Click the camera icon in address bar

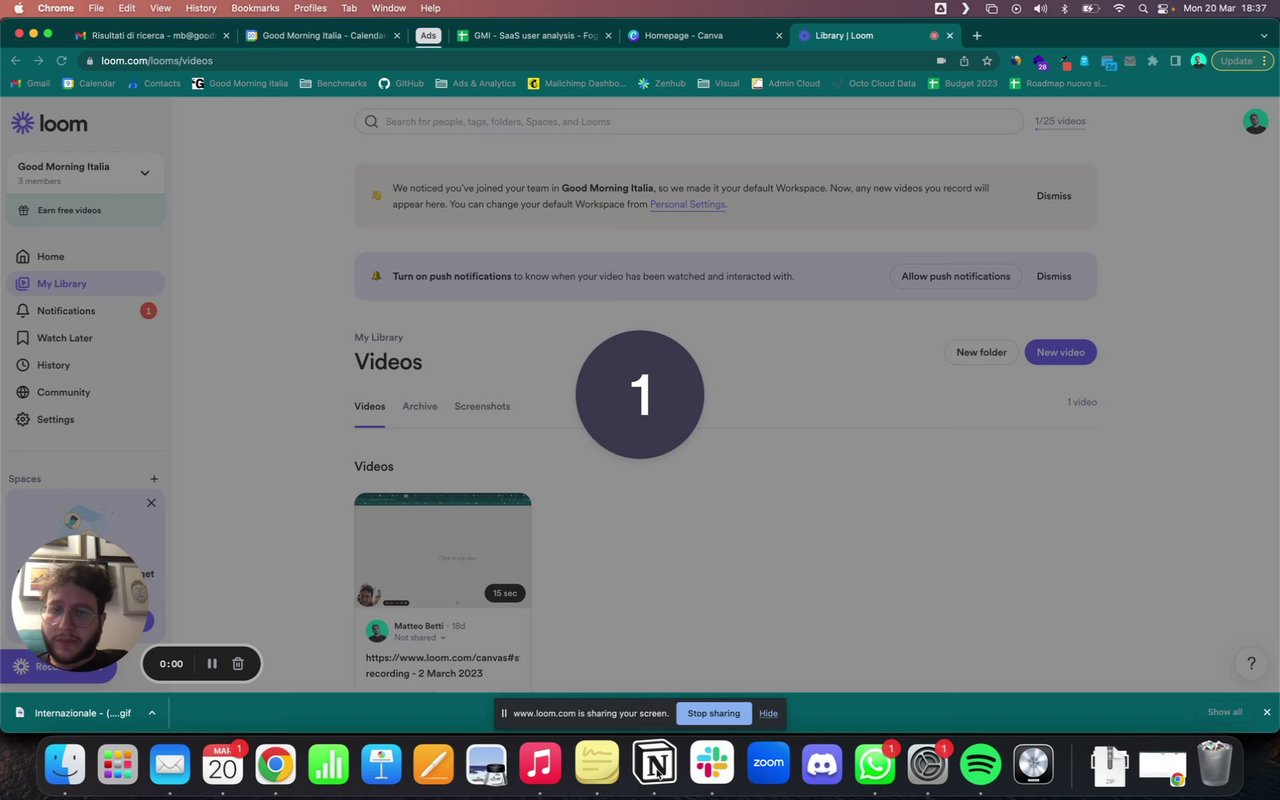pyautogui.click(x=941, y=61)
